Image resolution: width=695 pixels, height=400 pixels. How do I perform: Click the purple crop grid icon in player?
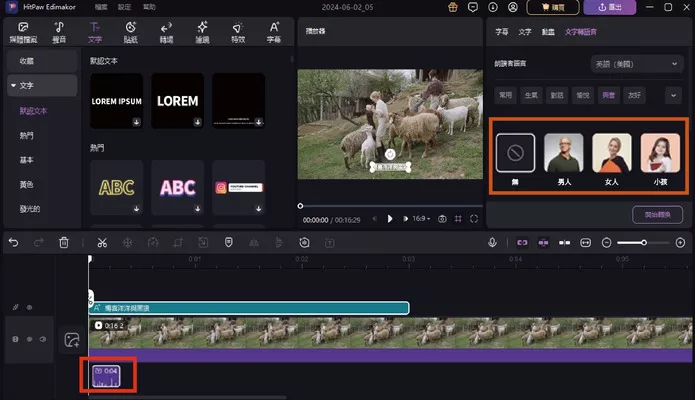coord(458,219)
